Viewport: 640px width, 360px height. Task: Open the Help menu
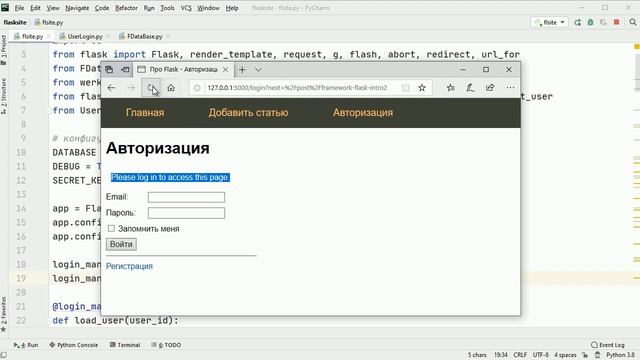tap(232, 8)
